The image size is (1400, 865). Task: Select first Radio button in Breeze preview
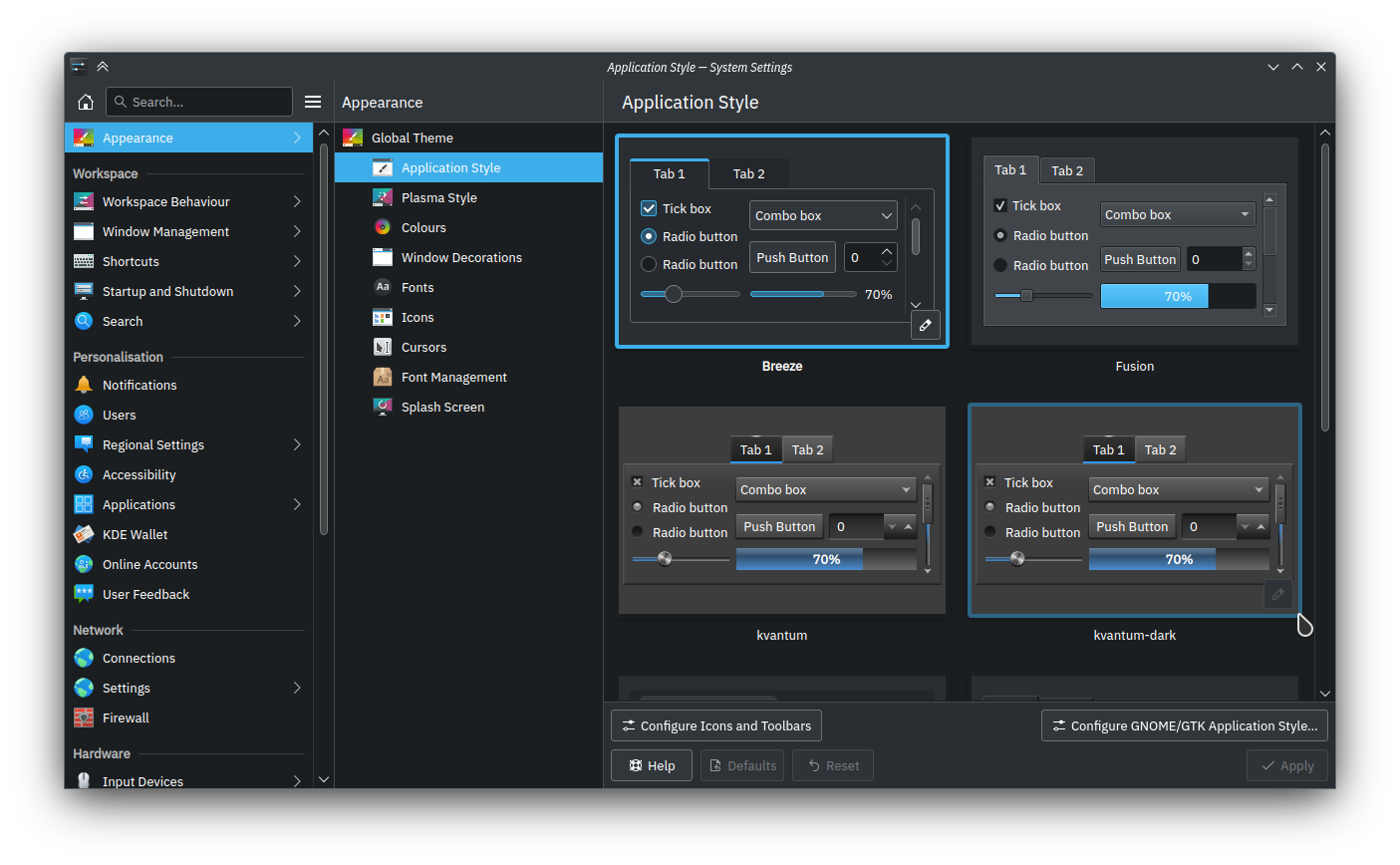(649, 236)
